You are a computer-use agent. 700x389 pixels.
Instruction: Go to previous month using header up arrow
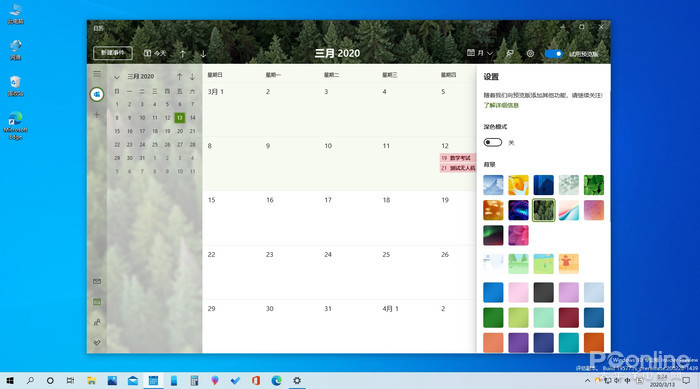pos(183,54)
